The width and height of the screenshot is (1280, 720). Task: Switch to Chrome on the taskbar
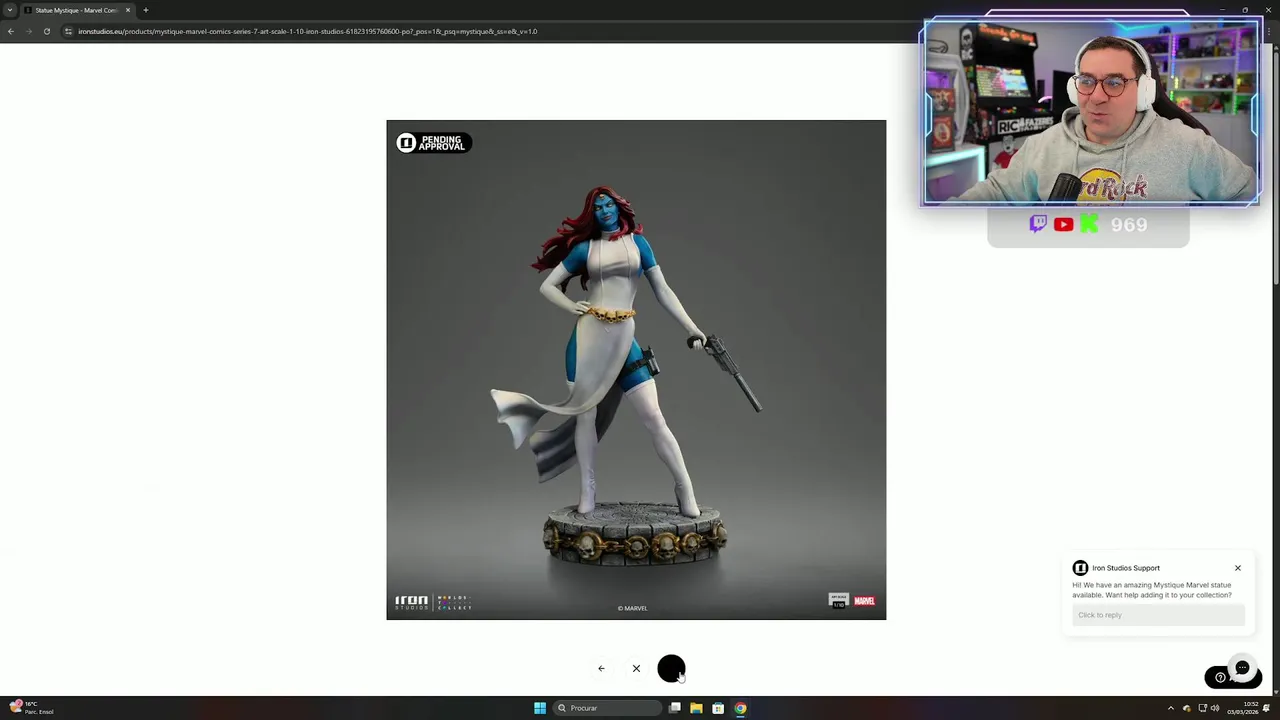pyautogui.click(x=740, y=708)
